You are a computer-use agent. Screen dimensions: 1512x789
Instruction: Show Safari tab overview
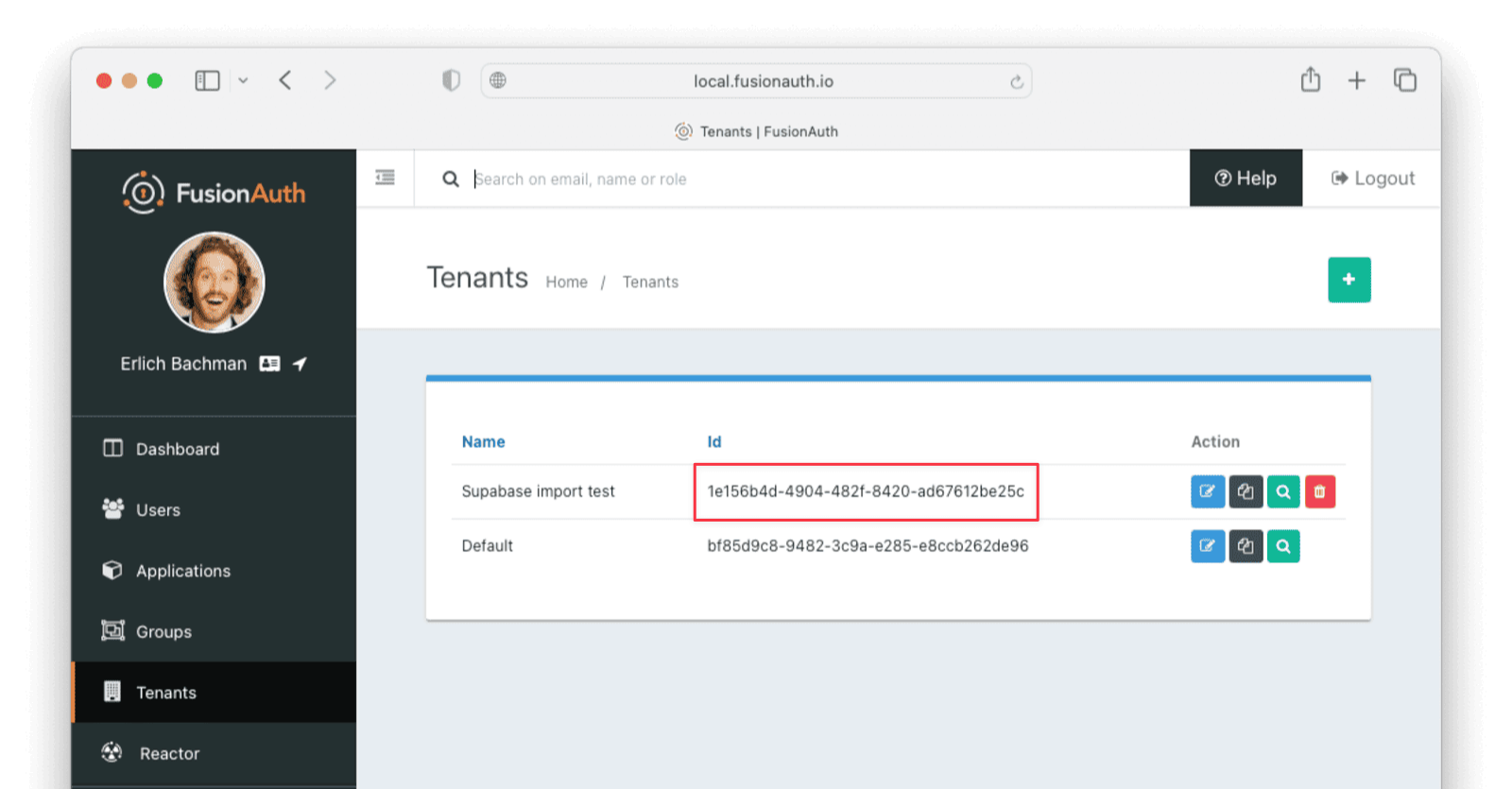pos(1405,80)
